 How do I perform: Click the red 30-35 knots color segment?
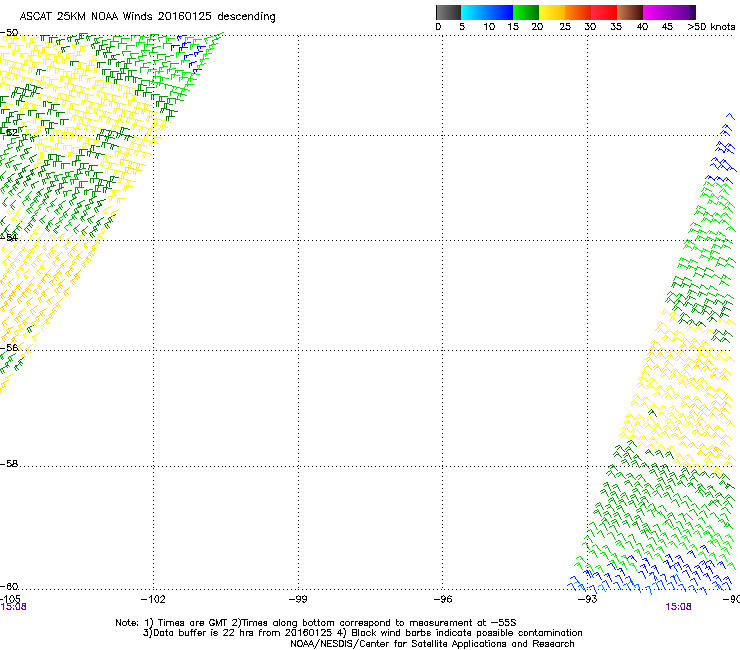pyautogui.click(x=604, y=12)
